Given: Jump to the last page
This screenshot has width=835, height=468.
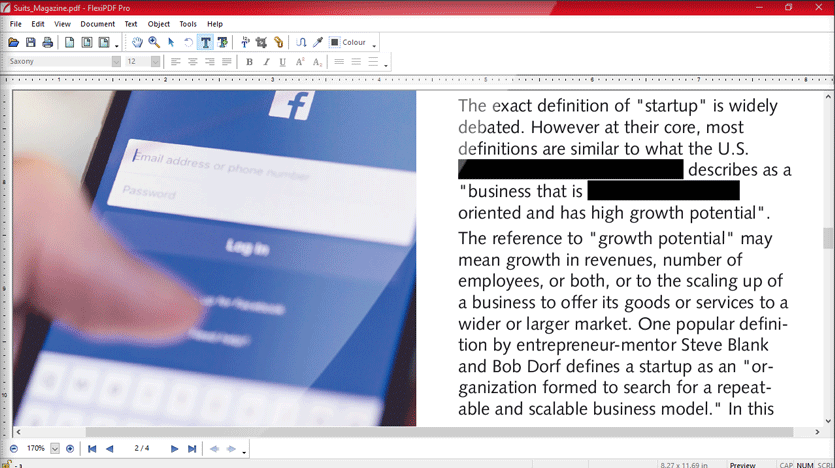Looking at the screenshot, I should click(192, 449).
